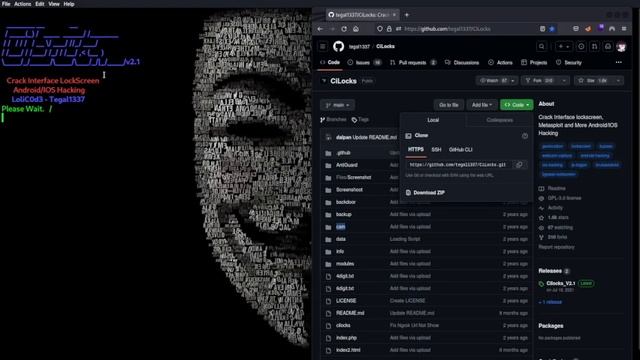This screenshot has height=360, width=640.
Task: Open pull requests icon in header
Action: click(x=595, y=47)
